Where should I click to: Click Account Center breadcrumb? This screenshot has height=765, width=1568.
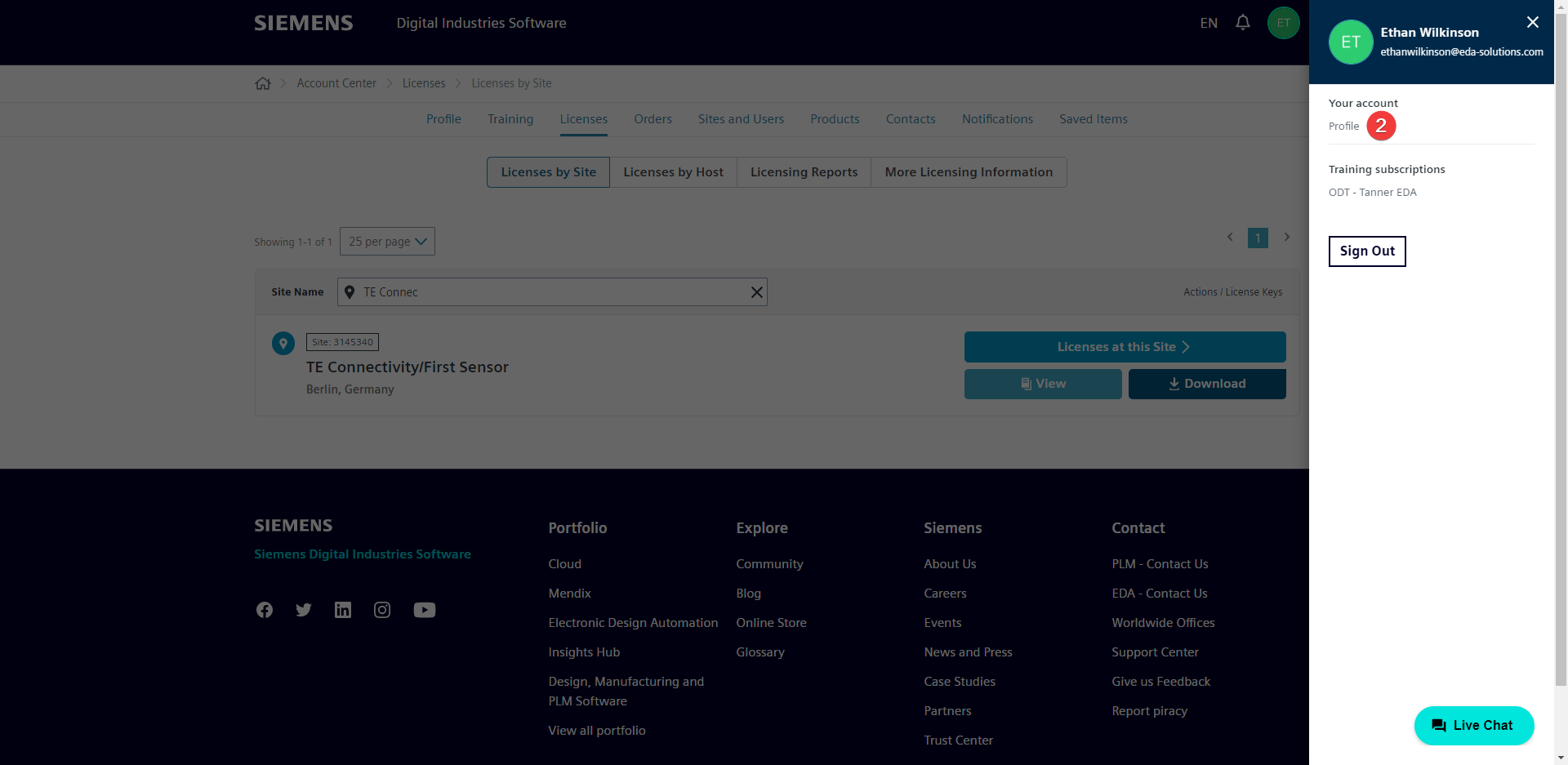336,83
